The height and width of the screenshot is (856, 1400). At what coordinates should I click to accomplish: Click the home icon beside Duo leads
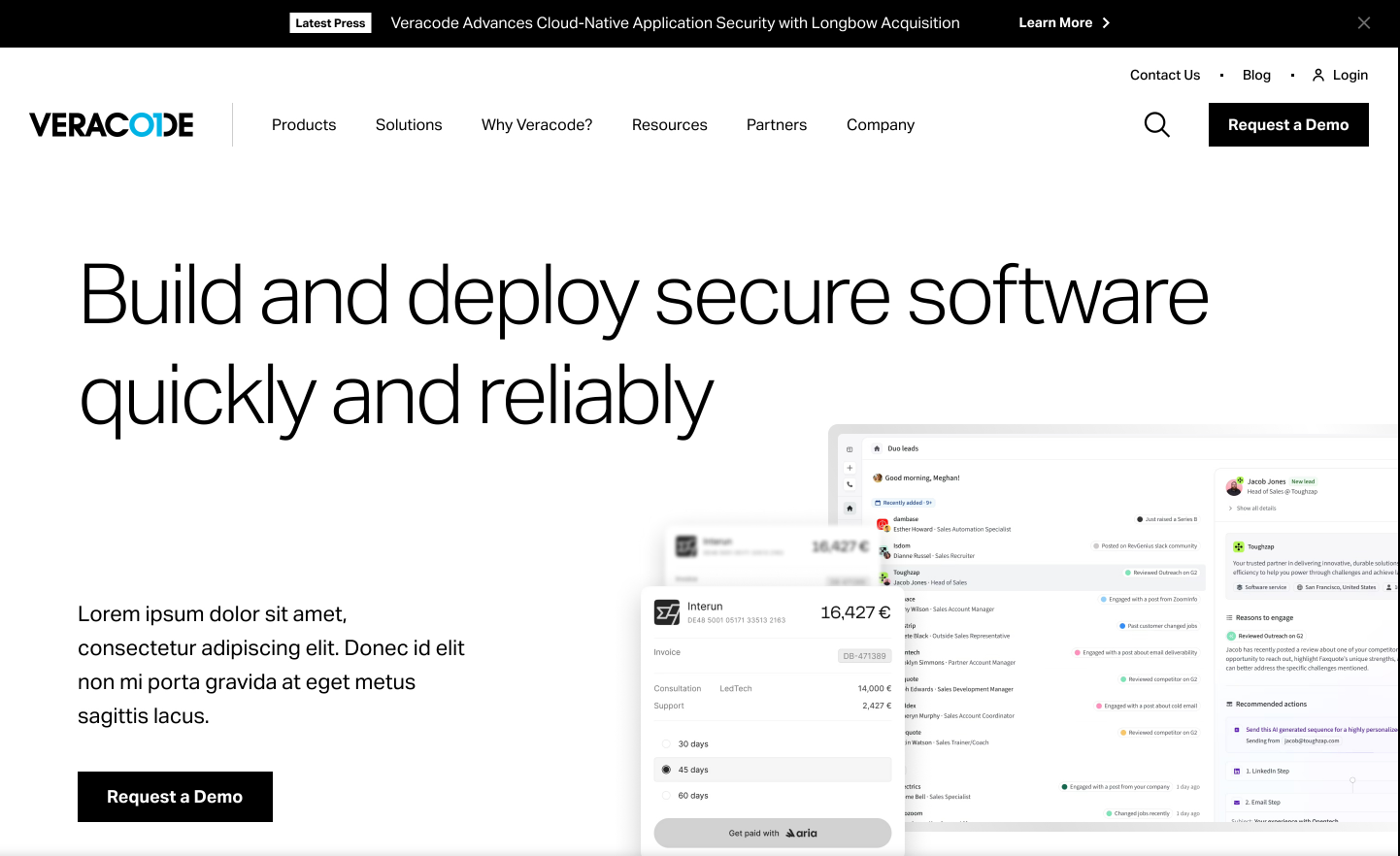(877, 448)
